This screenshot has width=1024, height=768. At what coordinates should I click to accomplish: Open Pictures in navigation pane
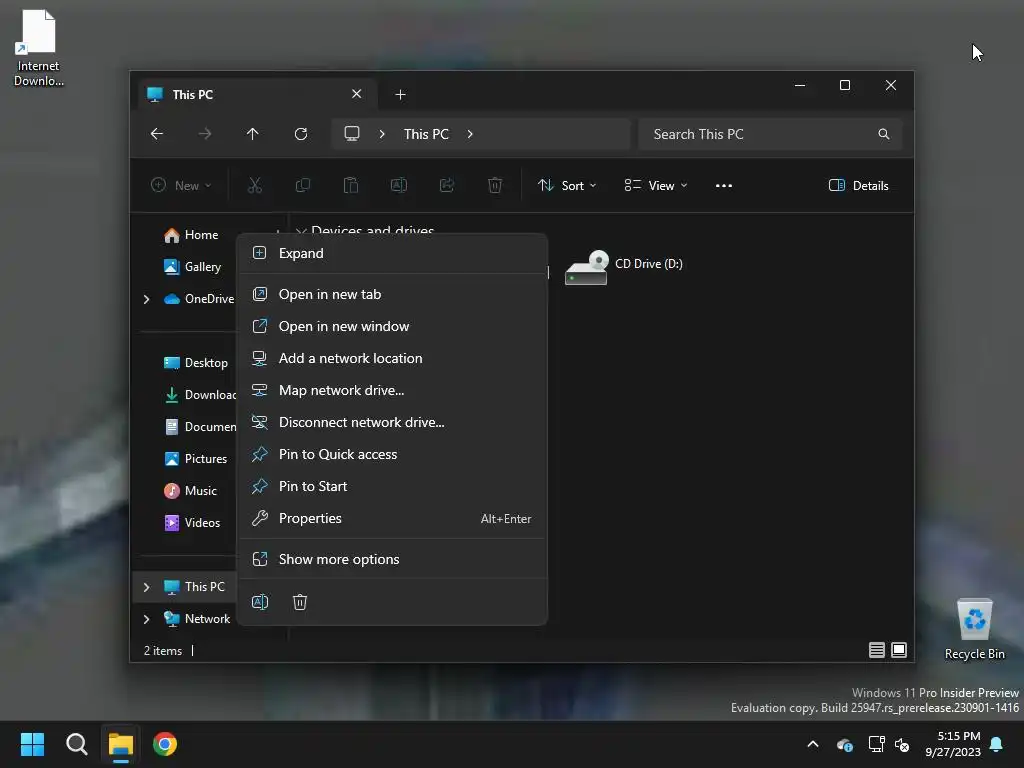(196, 459)
